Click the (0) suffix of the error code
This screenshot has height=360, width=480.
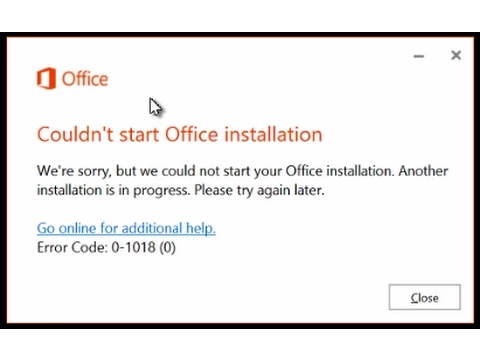[x=167, y=248]
